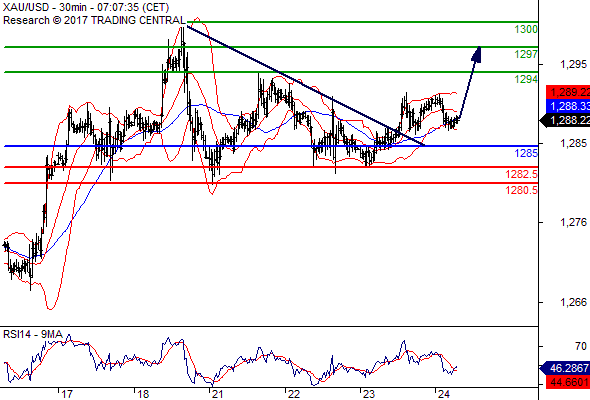Image resolution: width=590 pixels, height=400 pixels.
Task: Click the upward projection arrow head
Action: coord(476,54)
